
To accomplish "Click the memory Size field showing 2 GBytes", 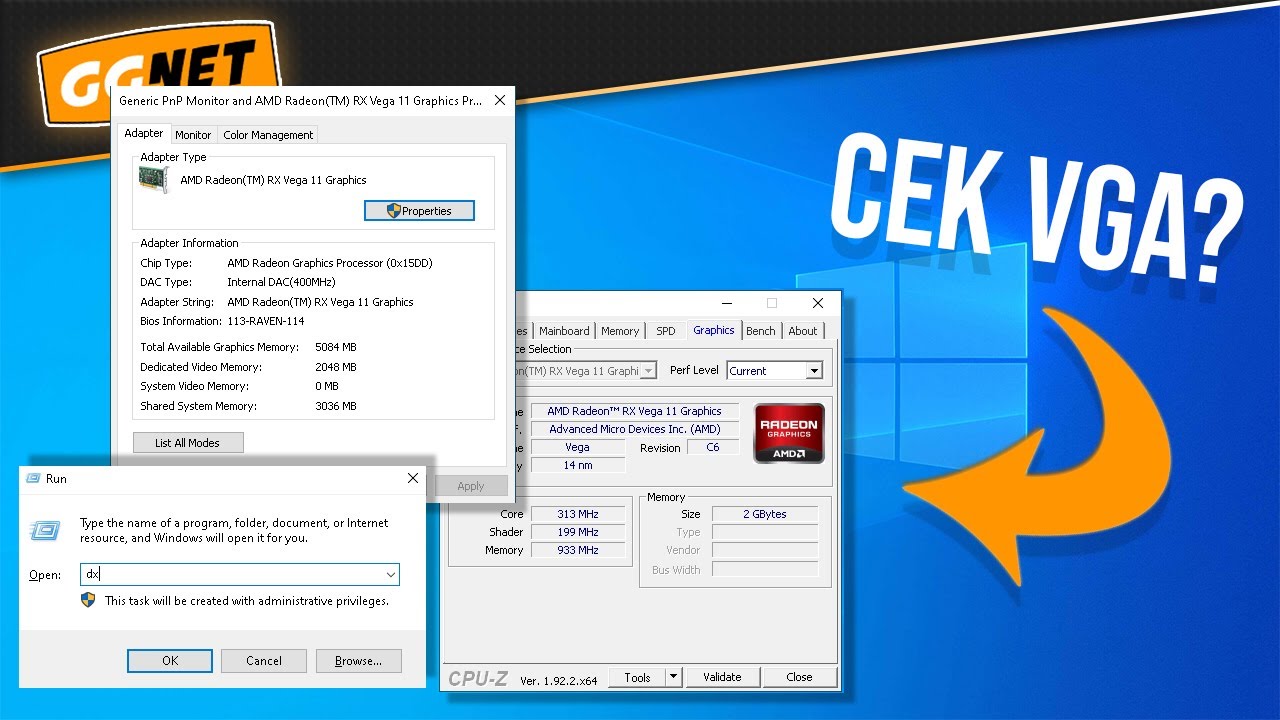I will (x=765, y=514).
